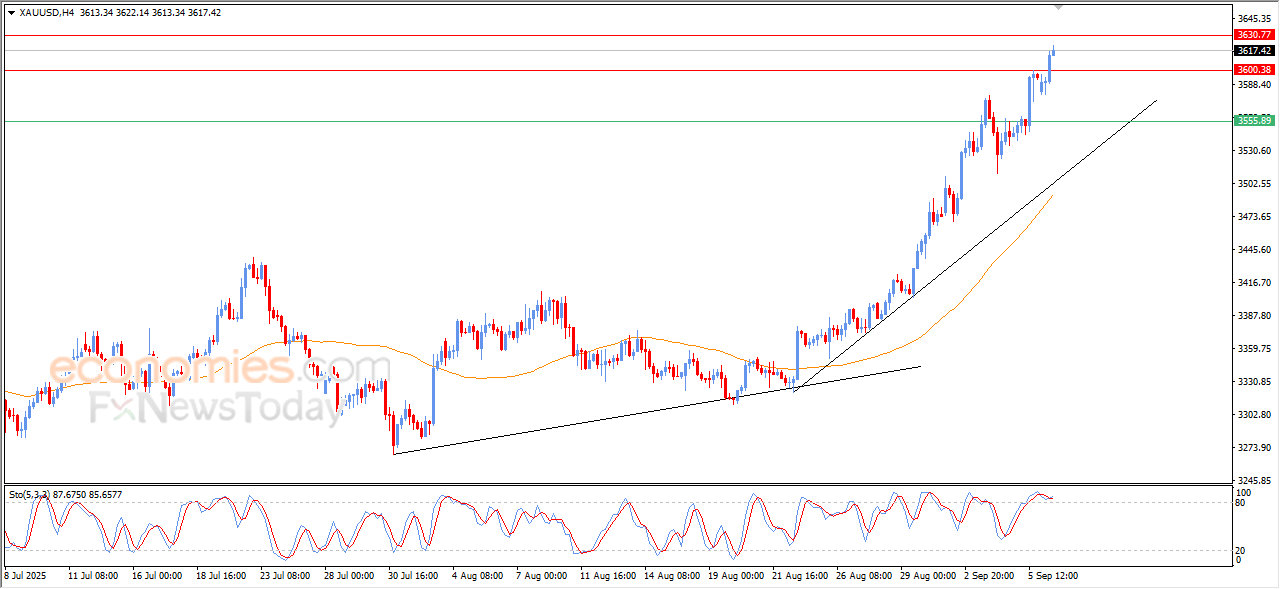Click the 3359.75 price axis label
The image size is (1280, 589).
[1253, 349]
